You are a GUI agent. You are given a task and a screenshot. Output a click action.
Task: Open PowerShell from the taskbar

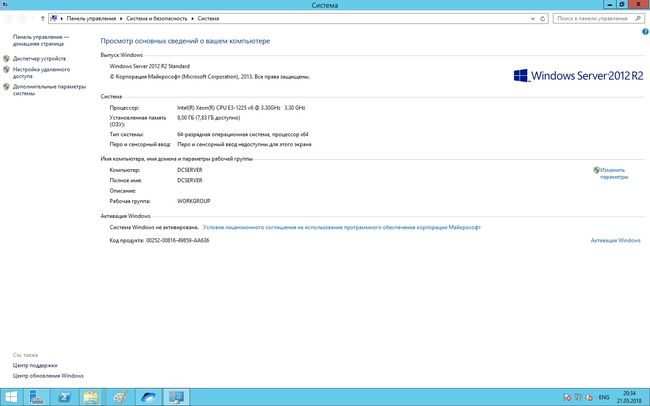pos(64,397)
